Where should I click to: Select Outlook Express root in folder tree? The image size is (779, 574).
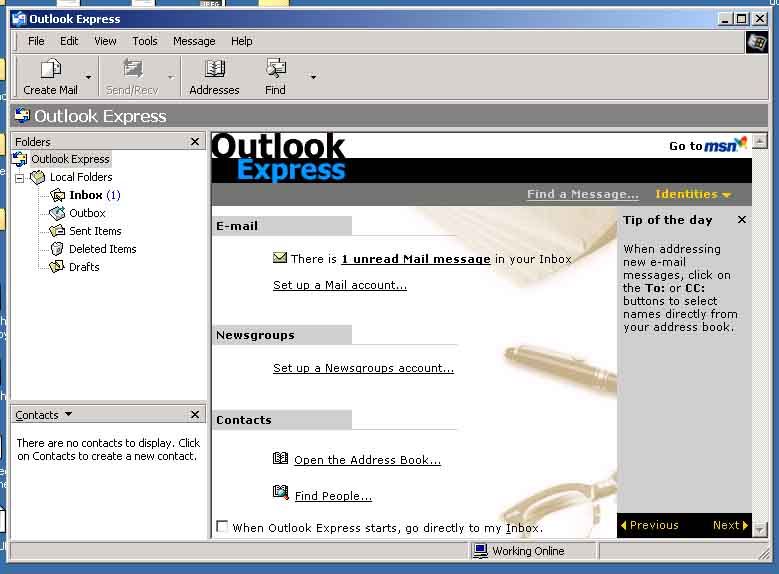[70, 159]
